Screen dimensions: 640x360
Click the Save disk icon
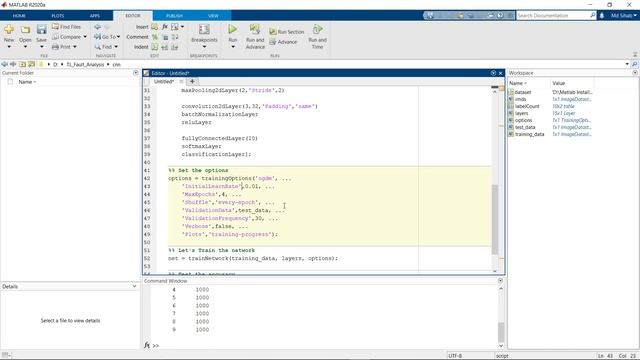(41, 29)
